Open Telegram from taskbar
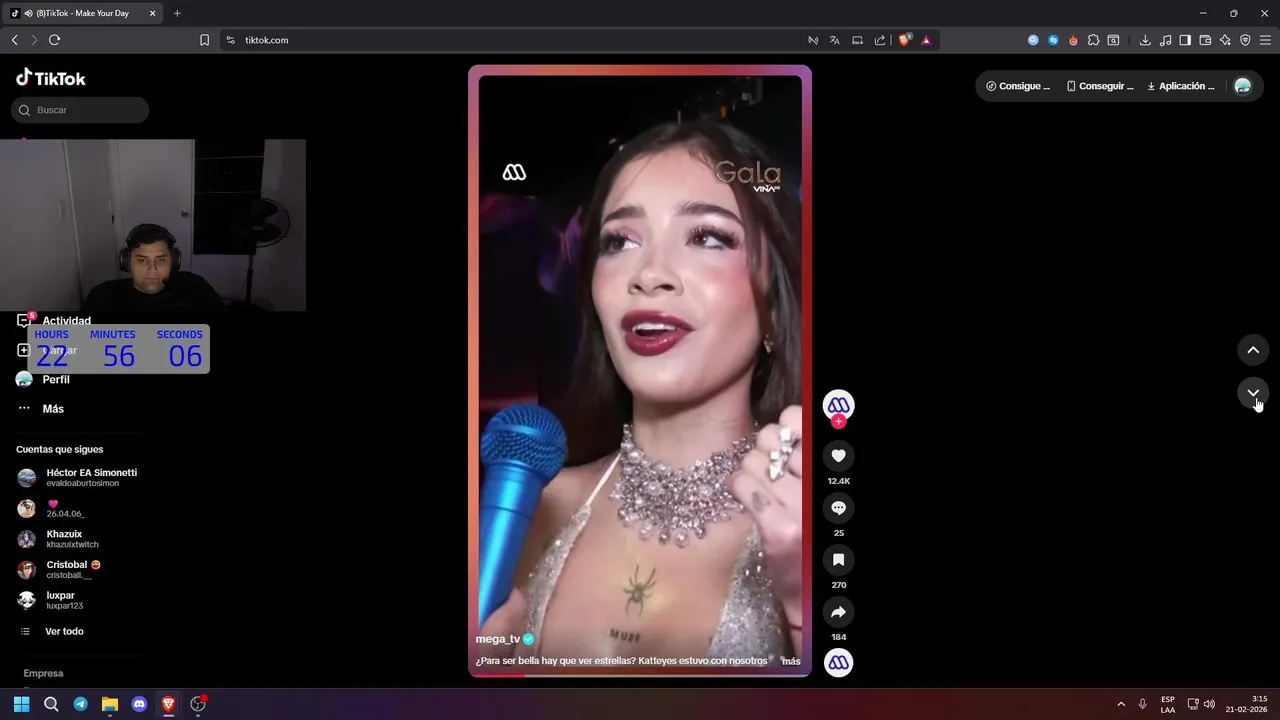 [80, 704]
